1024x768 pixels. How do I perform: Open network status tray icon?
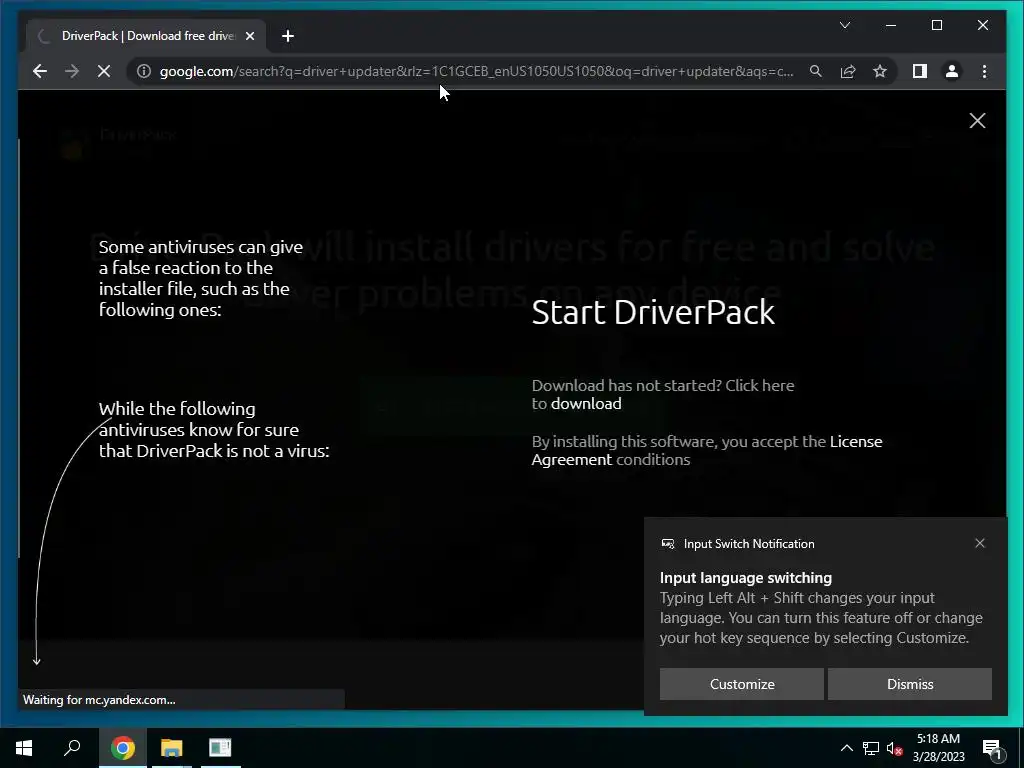871,748
